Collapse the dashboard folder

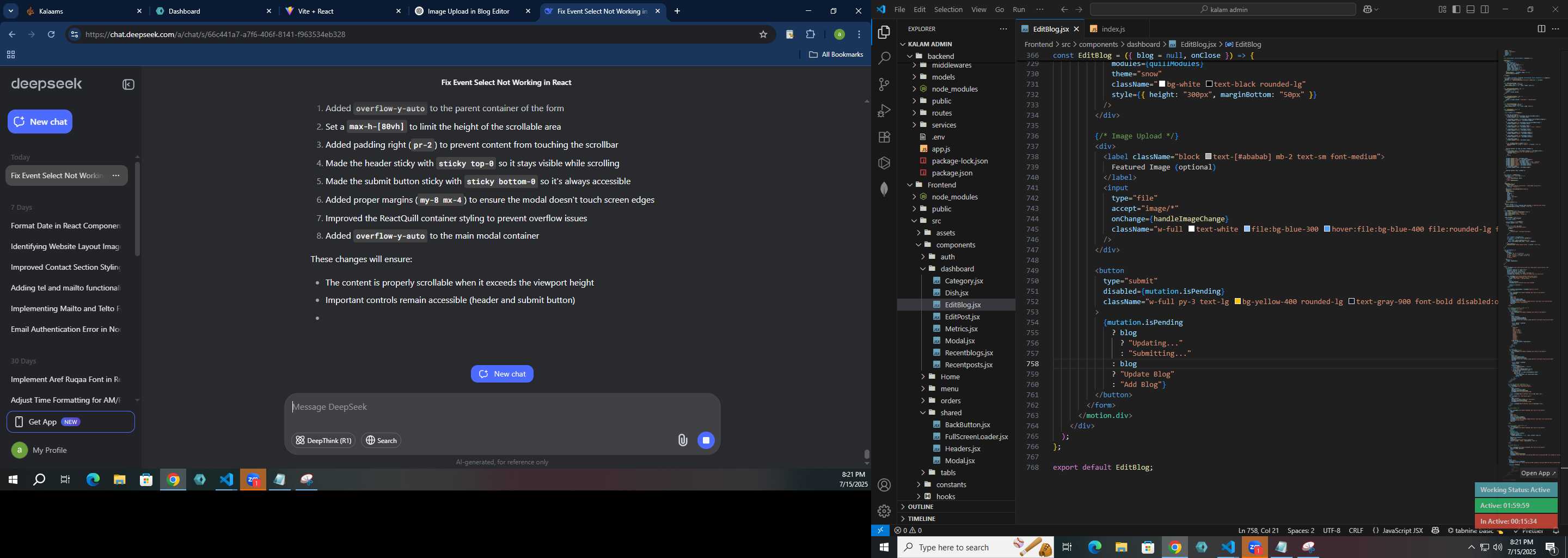(957, 269)
